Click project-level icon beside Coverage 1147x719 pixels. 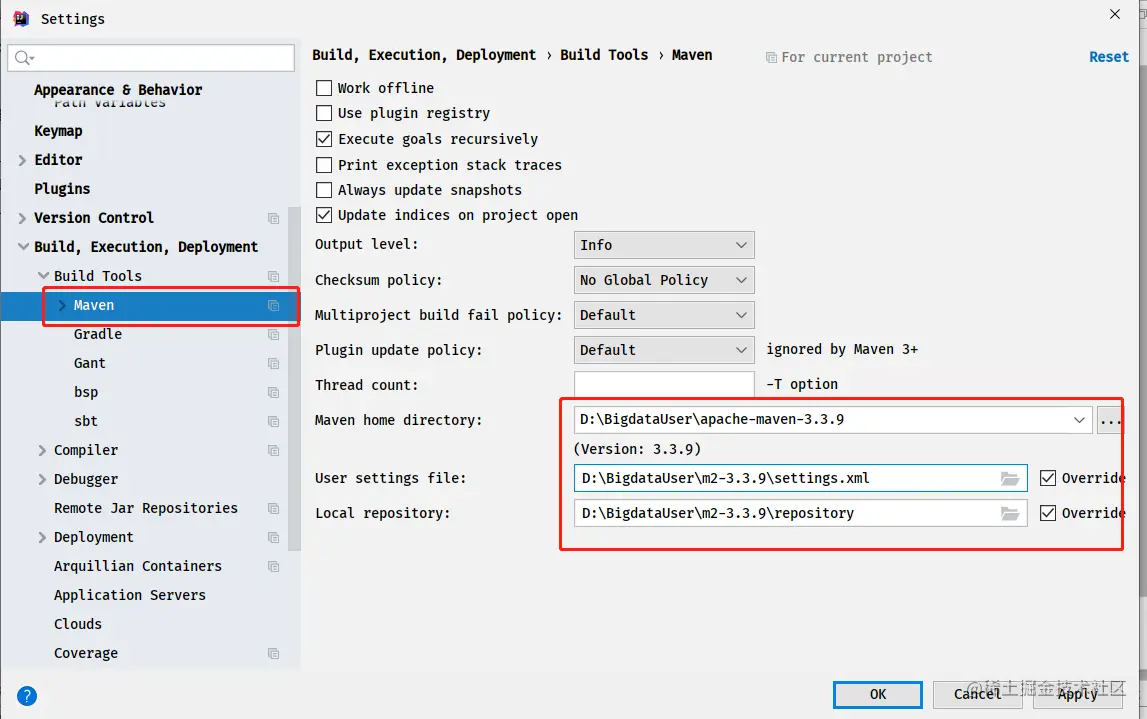pyautogui.click(x=274, y=653)
